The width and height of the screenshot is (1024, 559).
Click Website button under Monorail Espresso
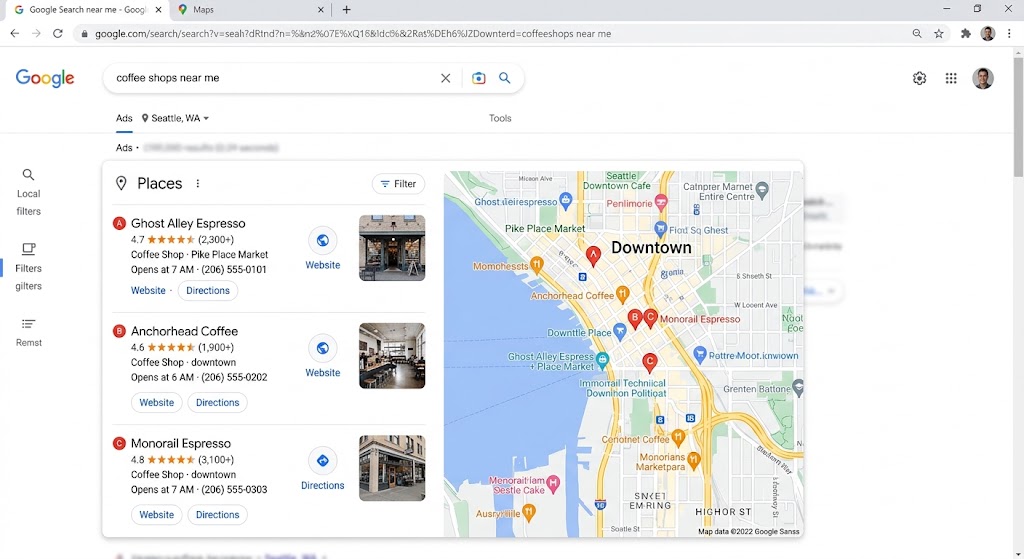157,515
